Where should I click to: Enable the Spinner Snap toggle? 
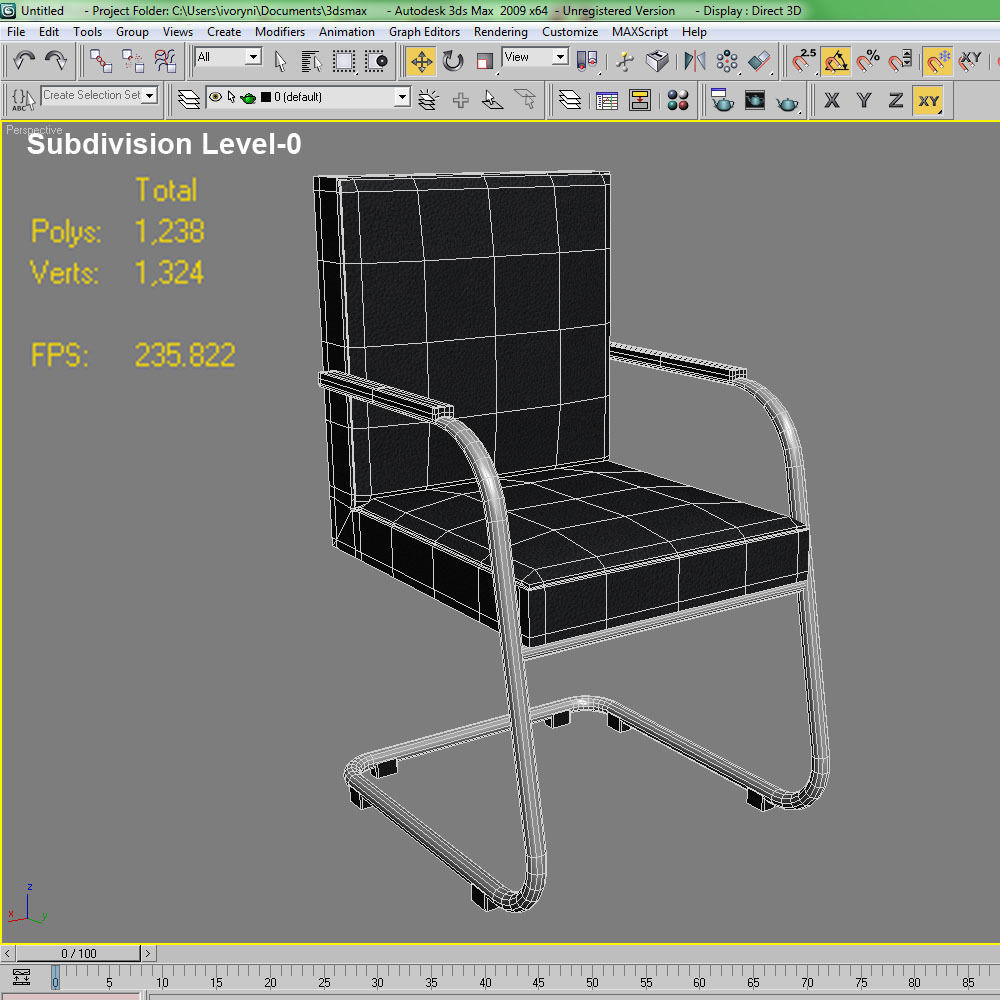coord(900,61)
